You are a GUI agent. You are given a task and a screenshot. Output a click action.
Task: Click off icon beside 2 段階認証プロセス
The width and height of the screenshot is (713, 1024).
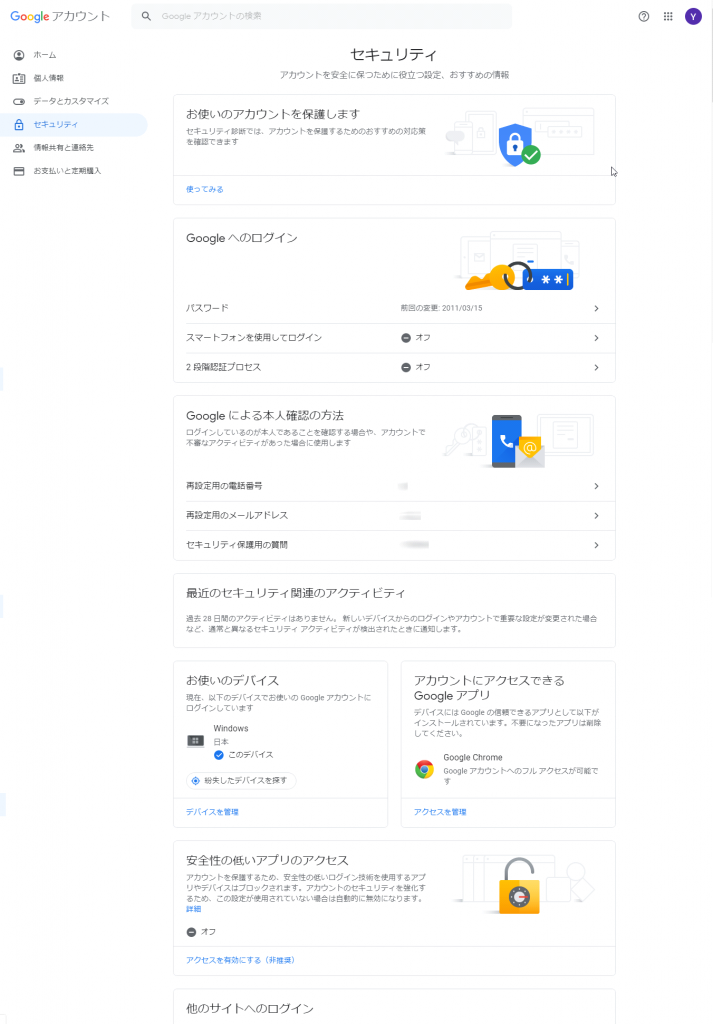point(405,368)
